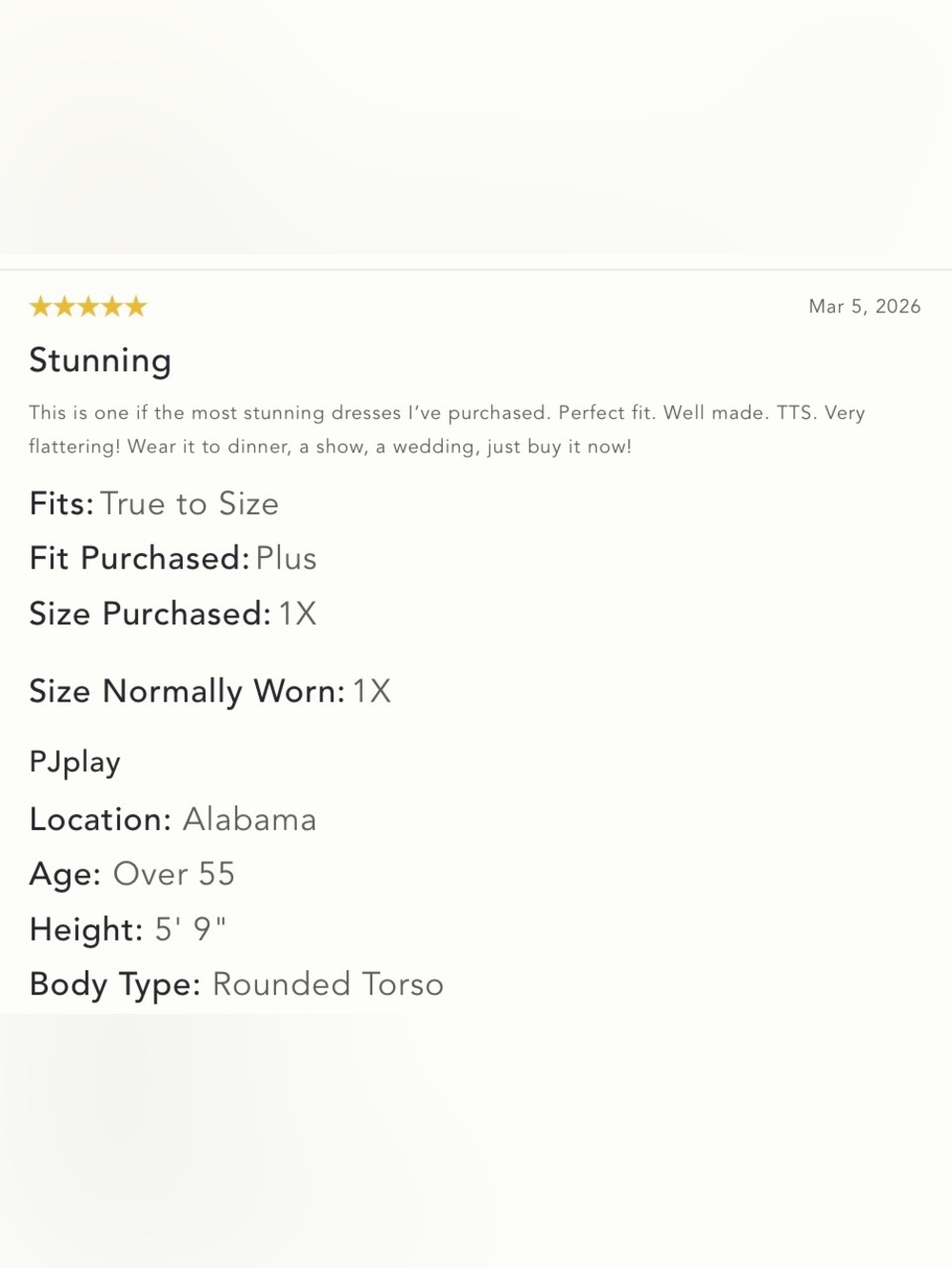Click the Size Purchased label
The width and height of the screenshot is (952, 1268).
(150, 614)
